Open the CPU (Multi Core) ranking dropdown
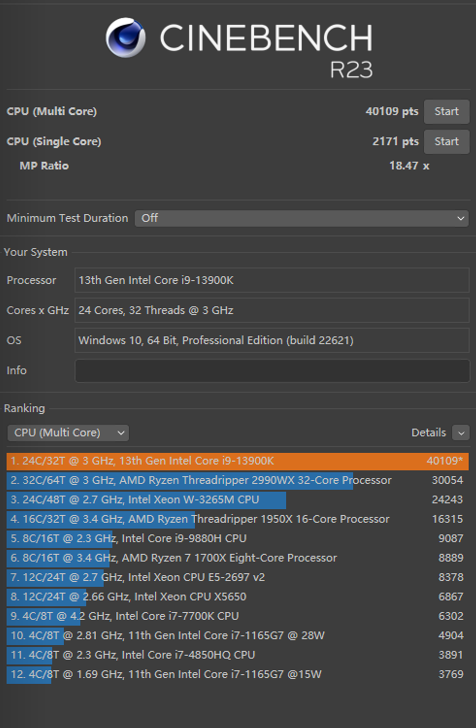 pos(68,433)
